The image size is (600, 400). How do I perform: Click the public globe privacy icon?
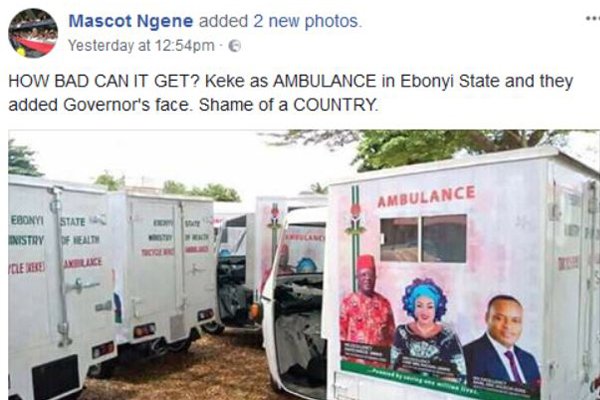pos(235,46)
